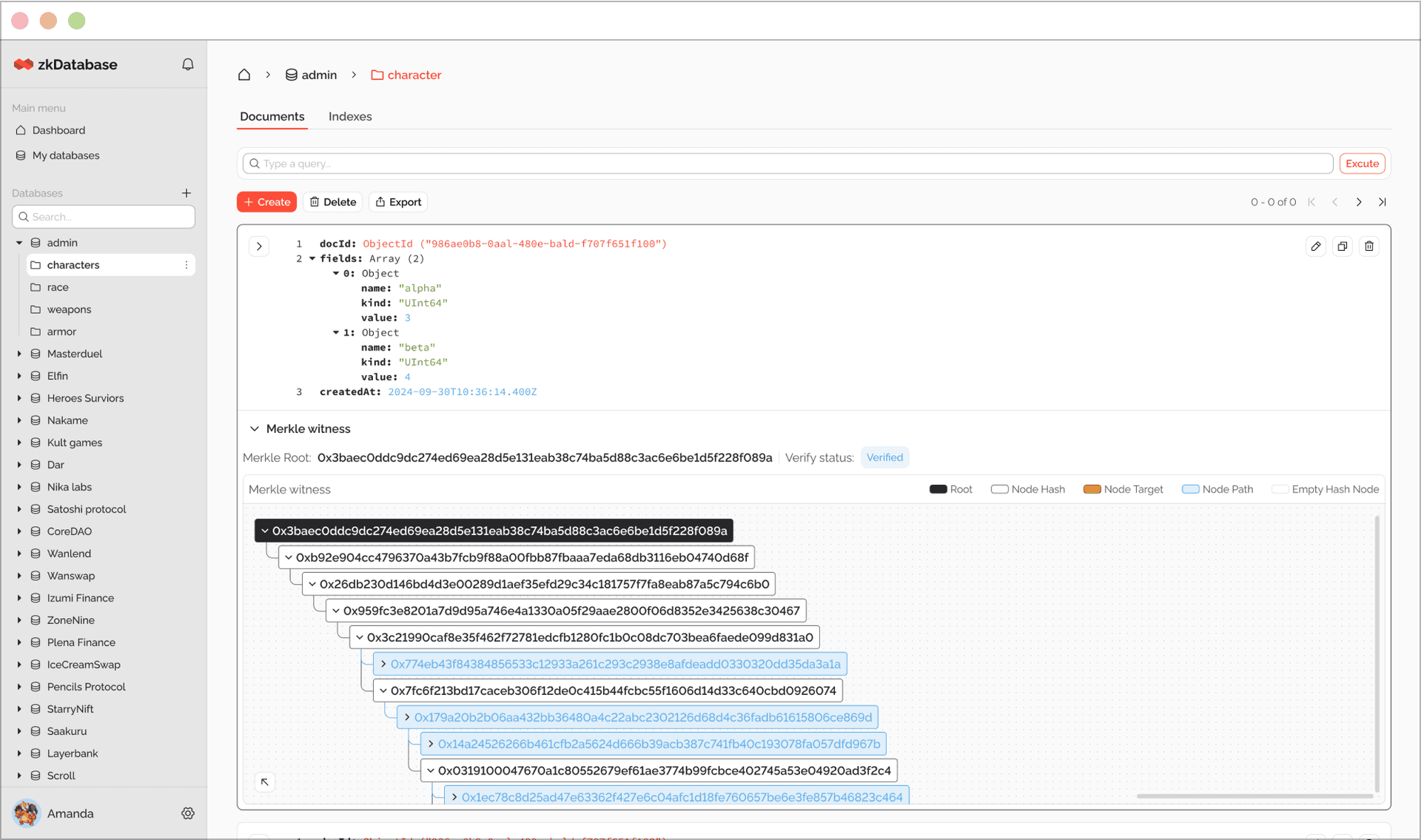Click the Verified status badge
Screen dimensions: 1421x840
tap(884, 457)
